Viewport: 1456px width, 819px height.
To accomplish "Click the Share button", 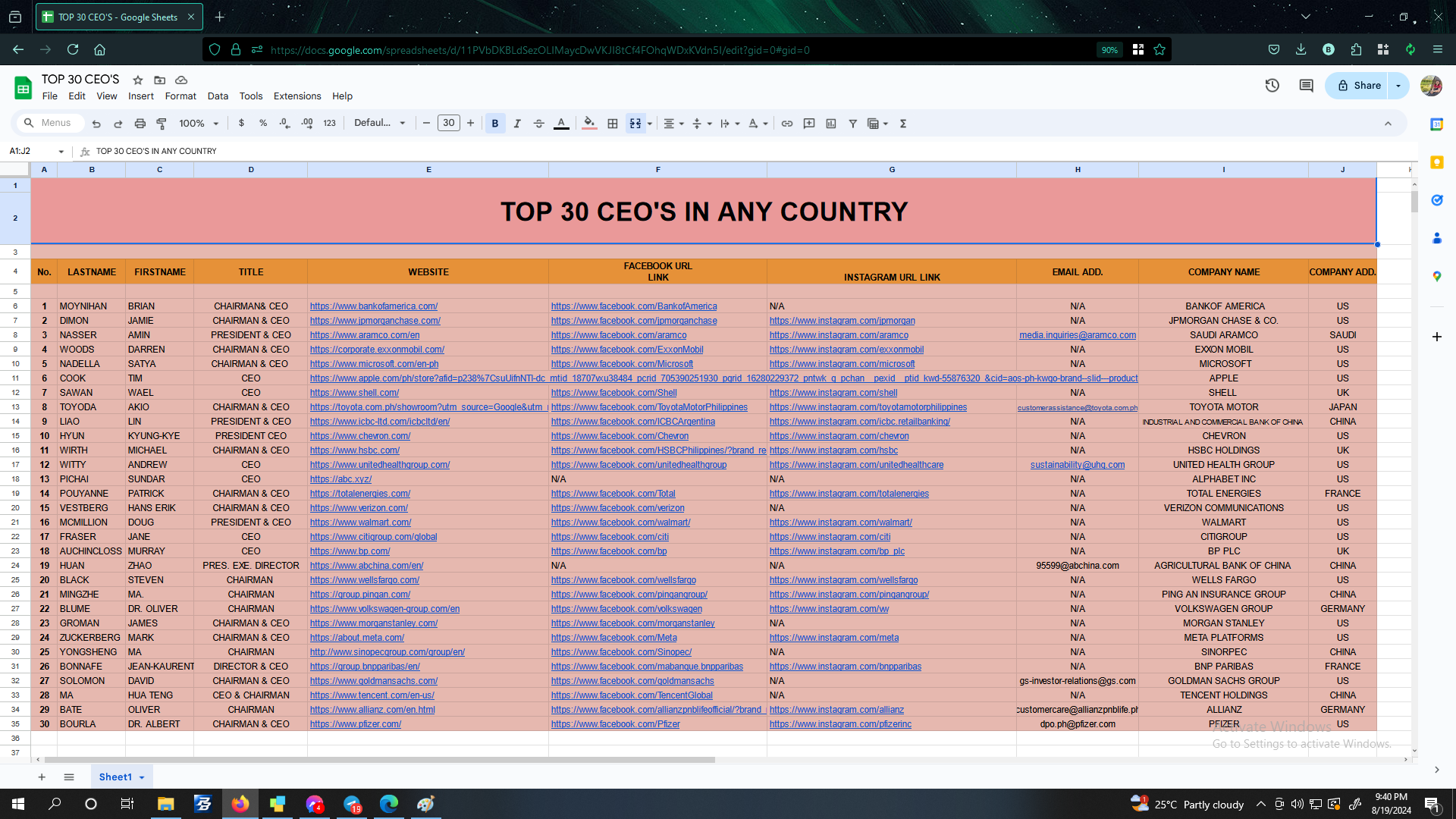I will pos(1358,86).
